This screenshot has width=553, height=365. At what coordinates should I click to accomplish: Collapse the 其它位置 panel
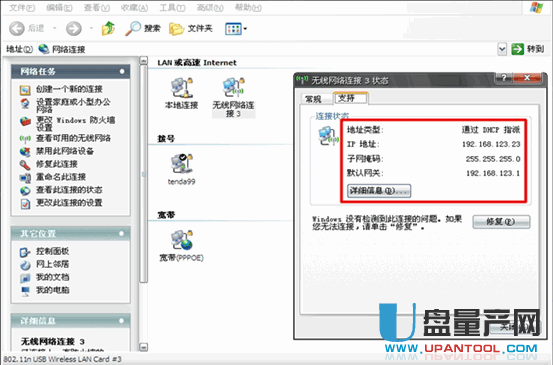pyautogui.click(x=122, y=233)
